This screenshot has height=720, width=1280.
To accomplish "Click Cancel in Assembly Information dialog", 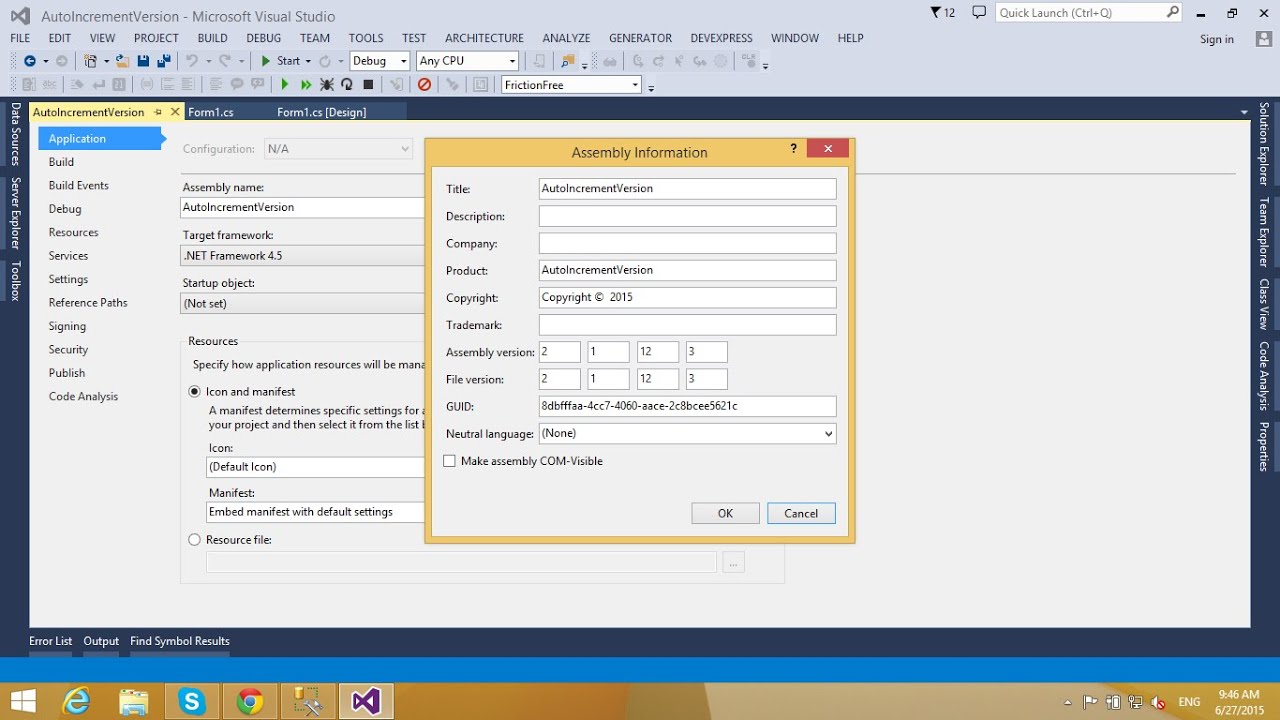I will click(x=801, y=513).
